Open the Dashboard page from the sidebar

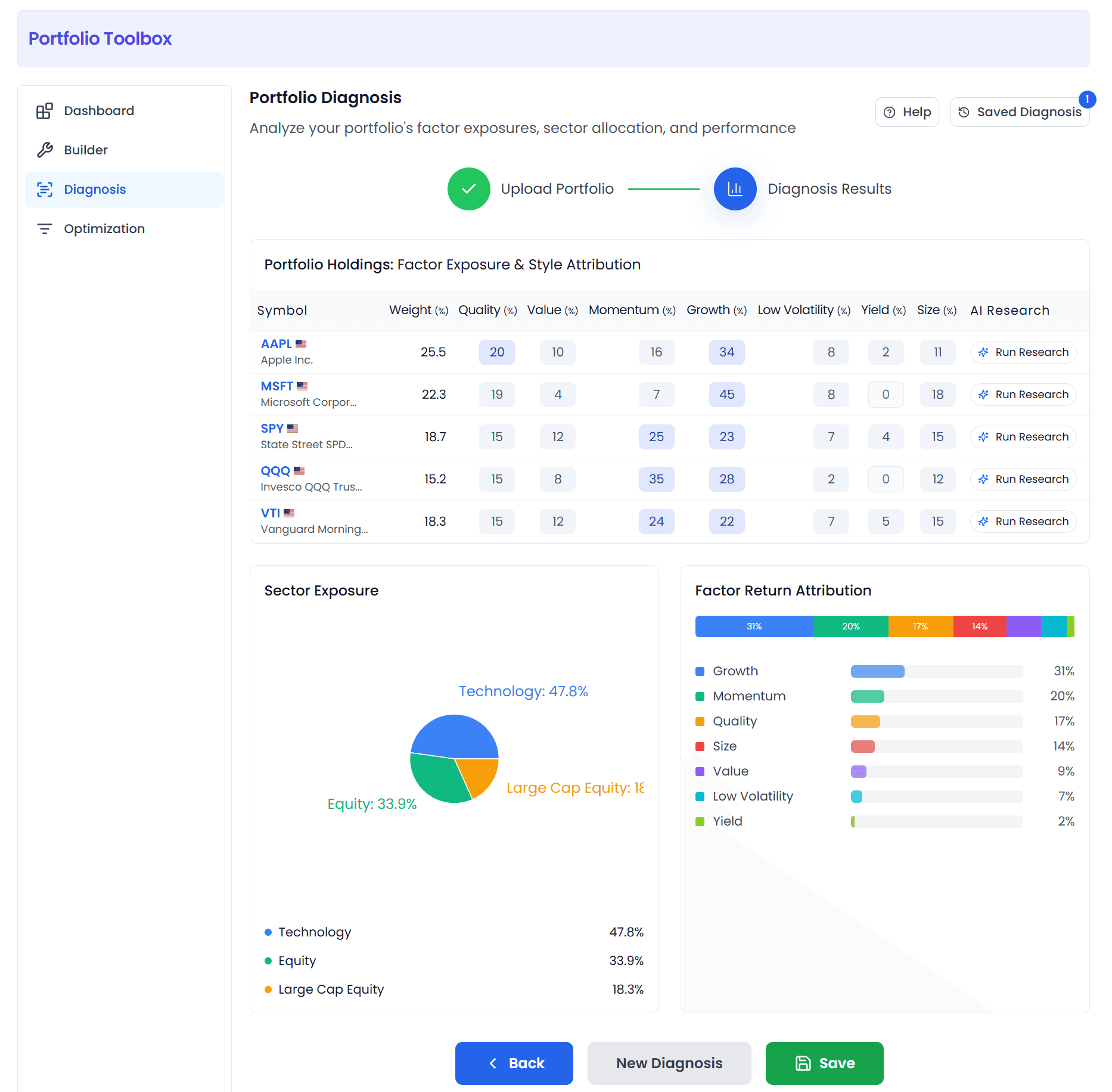point(125,111)
